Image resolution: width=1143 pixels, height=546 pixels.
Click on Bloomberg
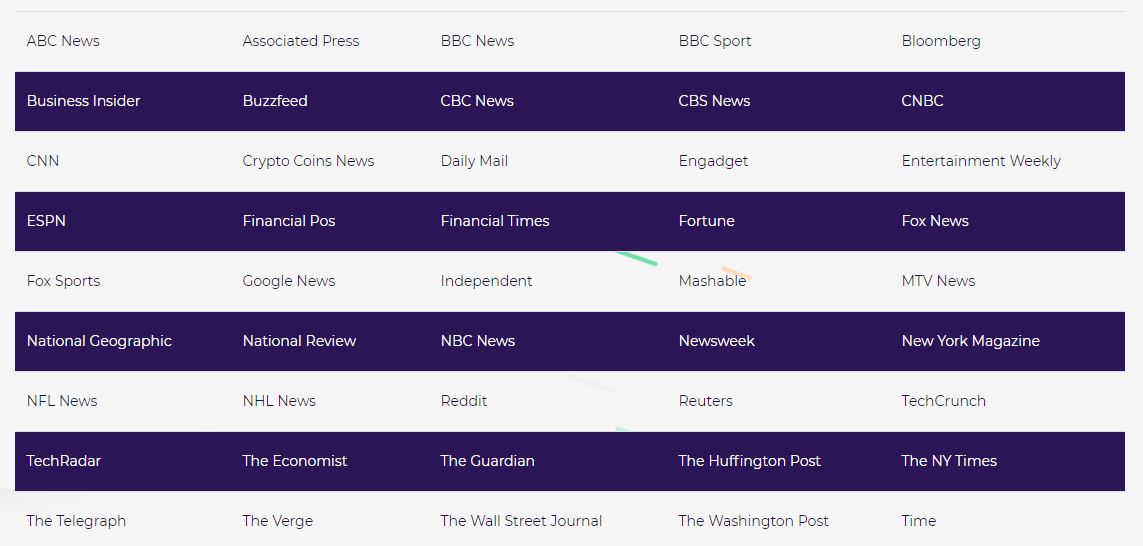(x=940, y=42)
